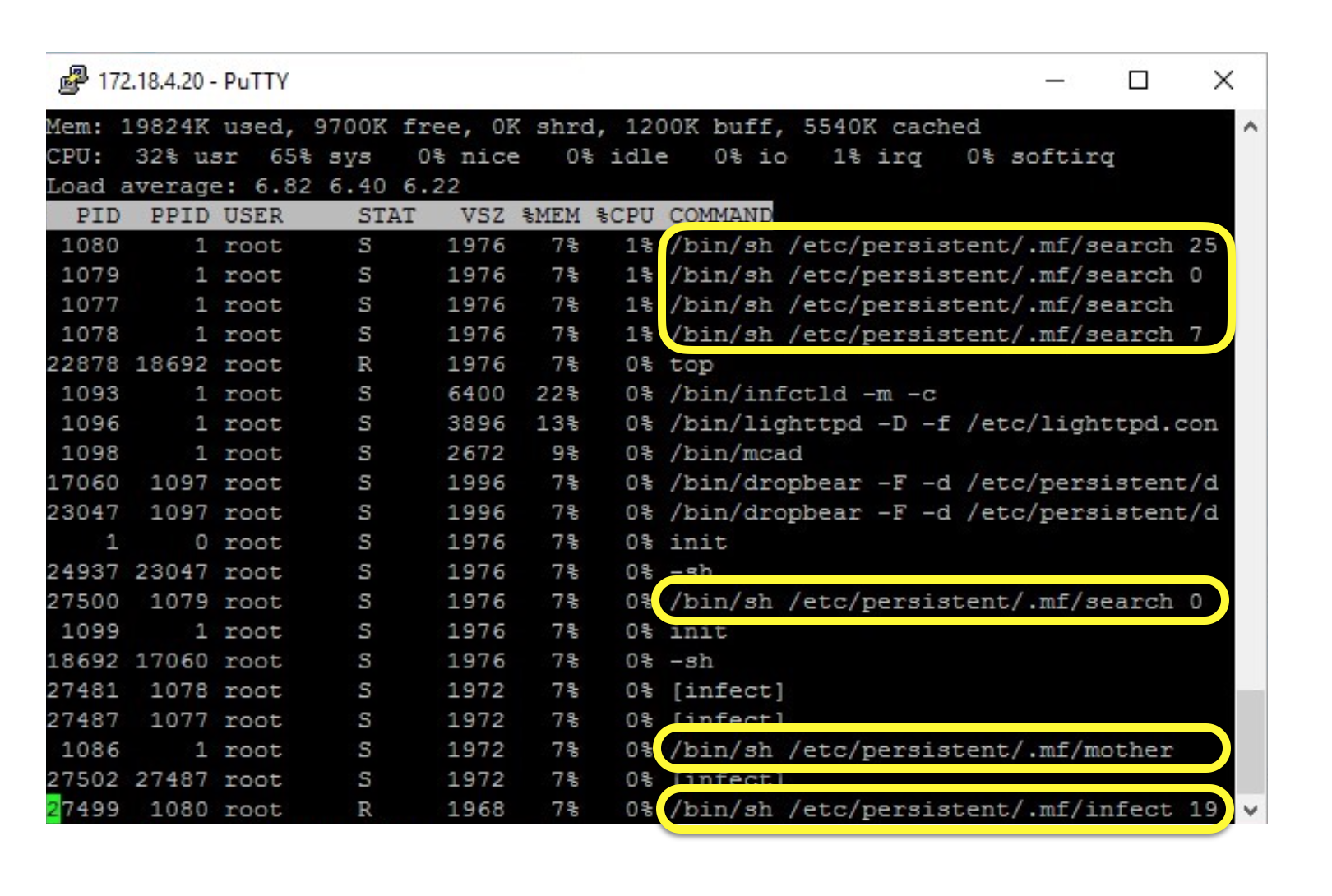Click the [infect] command on PID 27481 row

pyautogui.click(x=728, y=690)
